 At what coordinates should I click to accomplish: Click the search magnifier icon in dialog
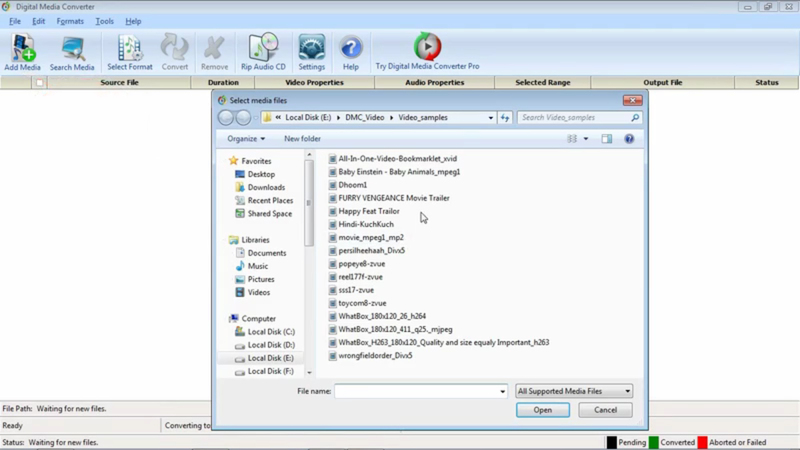[x=635, y=118]
